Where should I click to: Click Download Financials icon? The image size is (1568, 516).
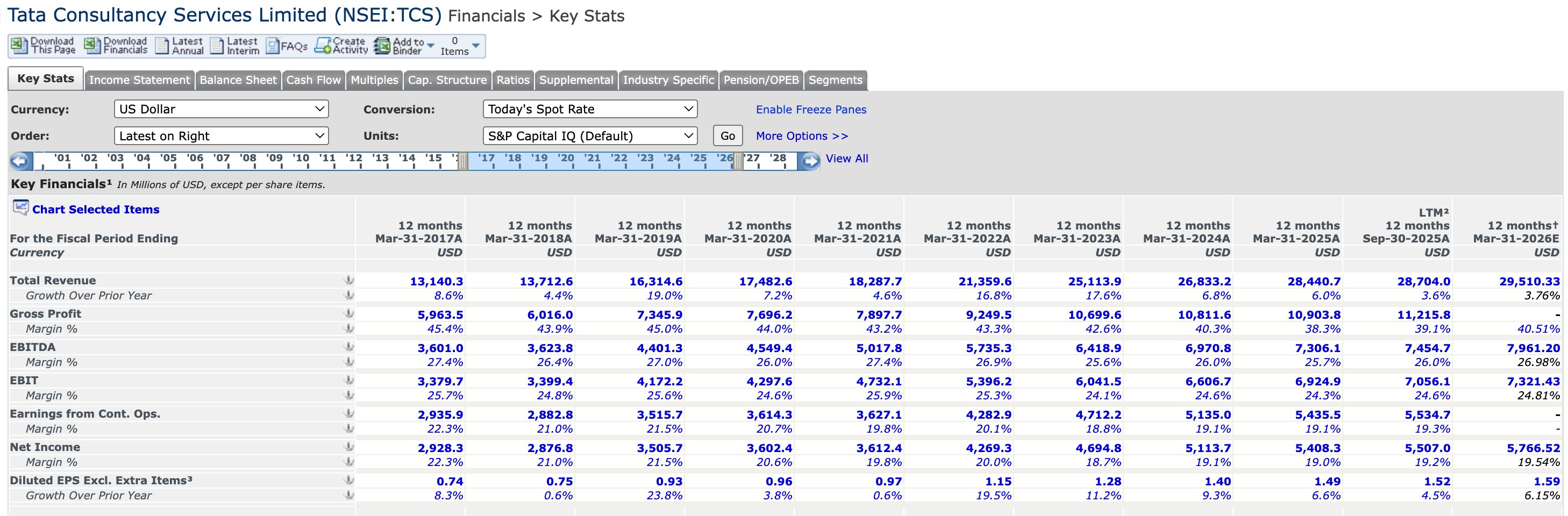(x=92, y=46)
